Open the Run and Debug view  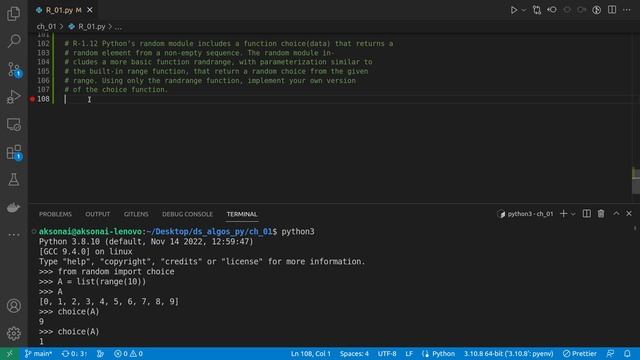point(13,97)
